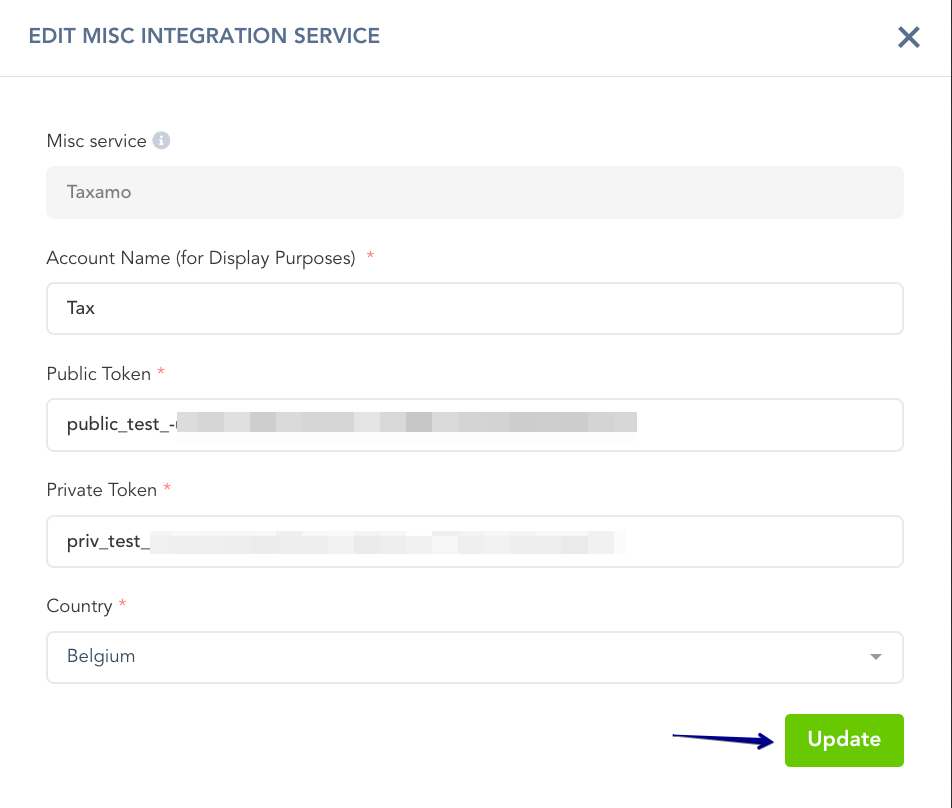Click the red asterisk after Private Token

167,489
